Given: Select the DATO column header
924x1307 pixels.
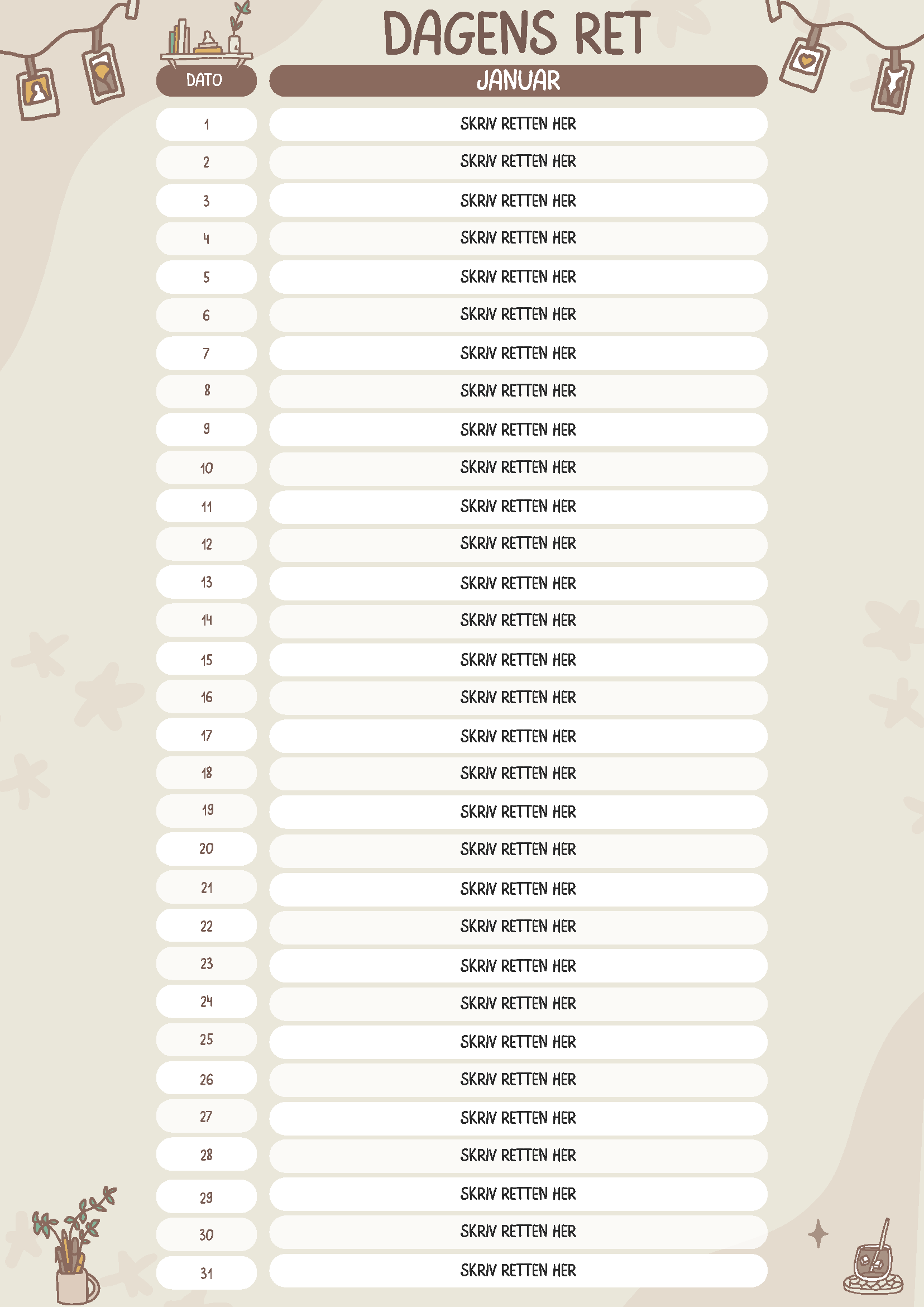Looking at the screenshot, I should [x=206, y=80].
